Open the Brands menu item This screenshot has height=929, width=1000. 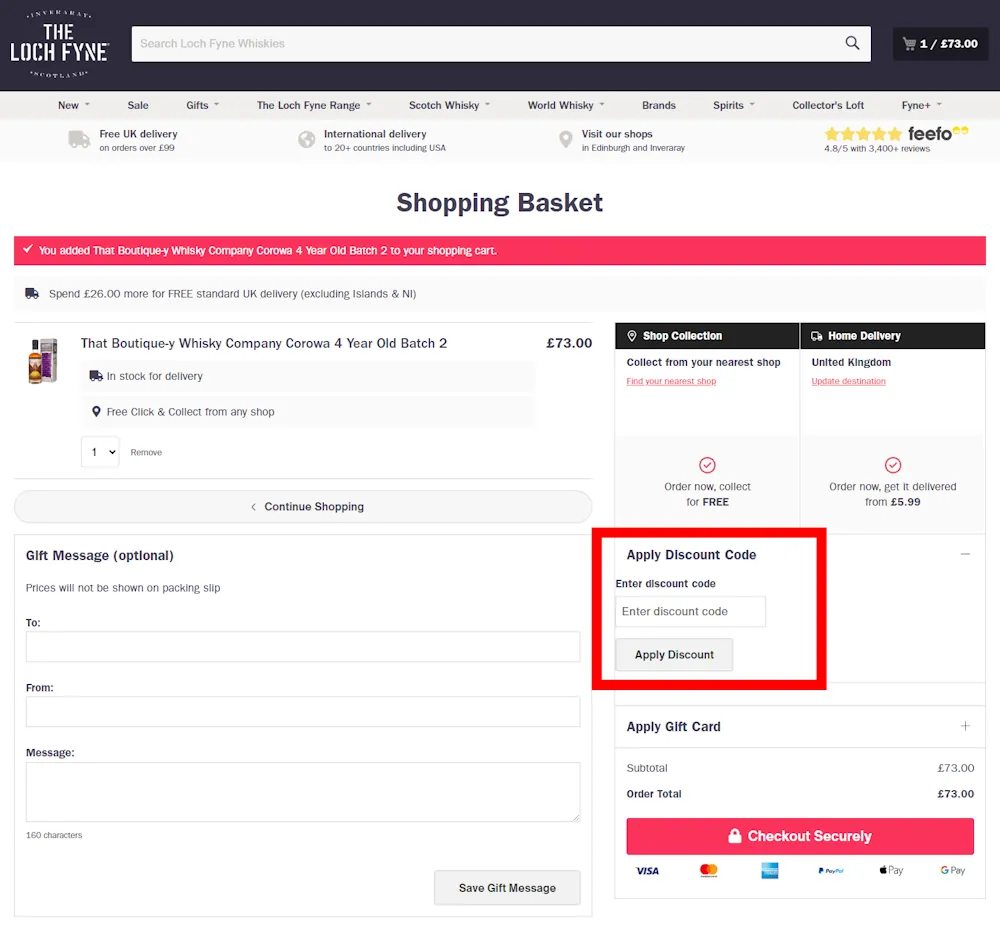[x=659, y=105]
